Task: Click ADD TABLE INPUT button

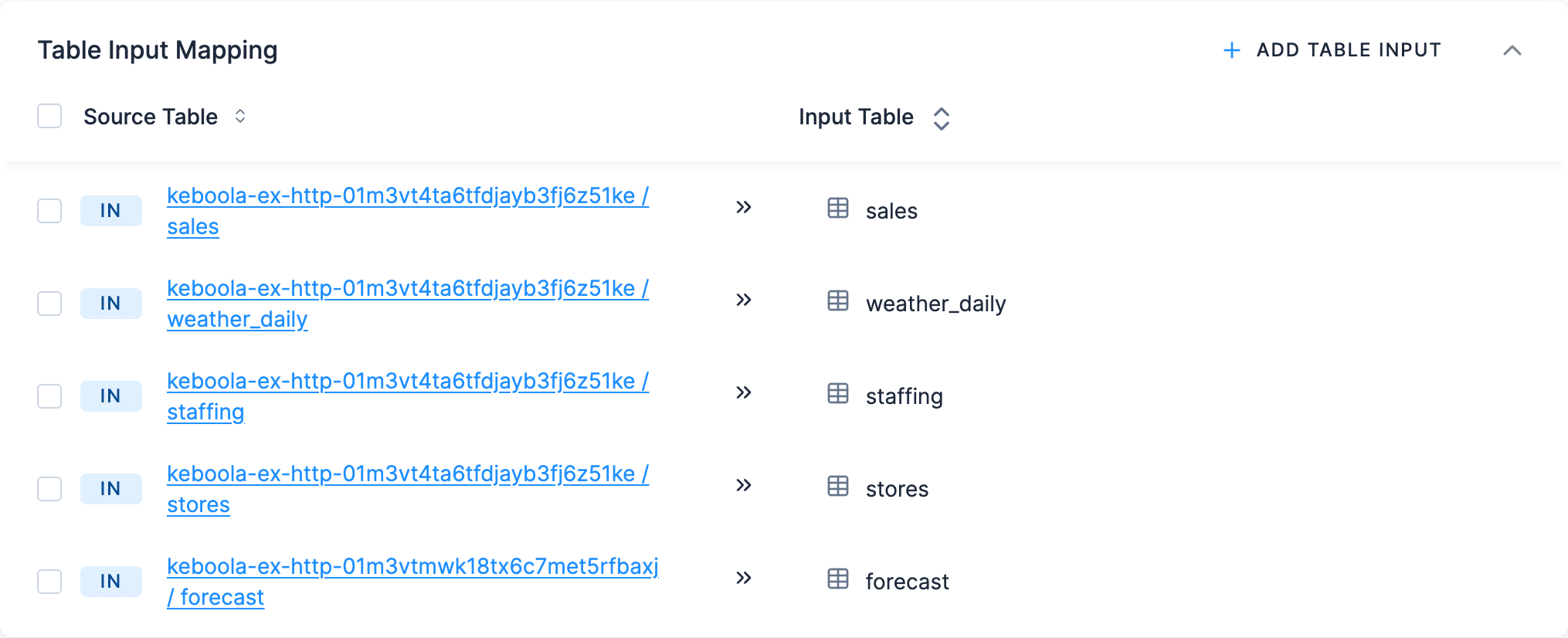Action: click(x=1332, y=50)
